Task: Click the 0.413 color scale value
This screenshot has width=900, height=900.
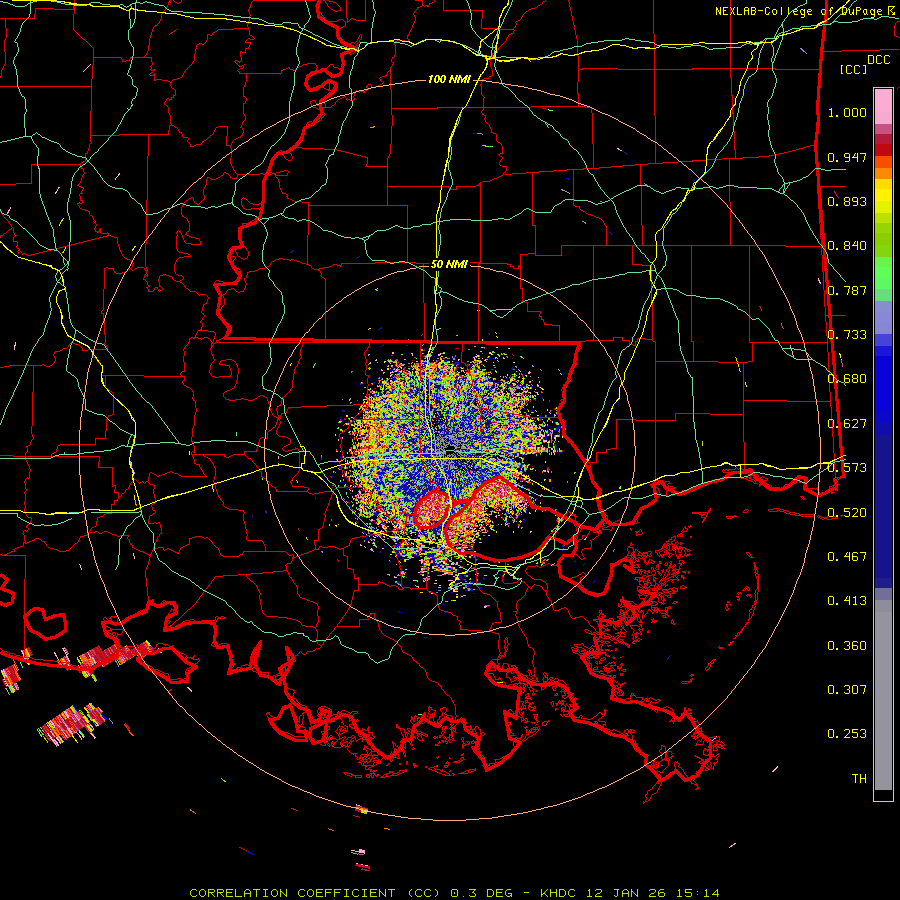Action: coord(847,600)
